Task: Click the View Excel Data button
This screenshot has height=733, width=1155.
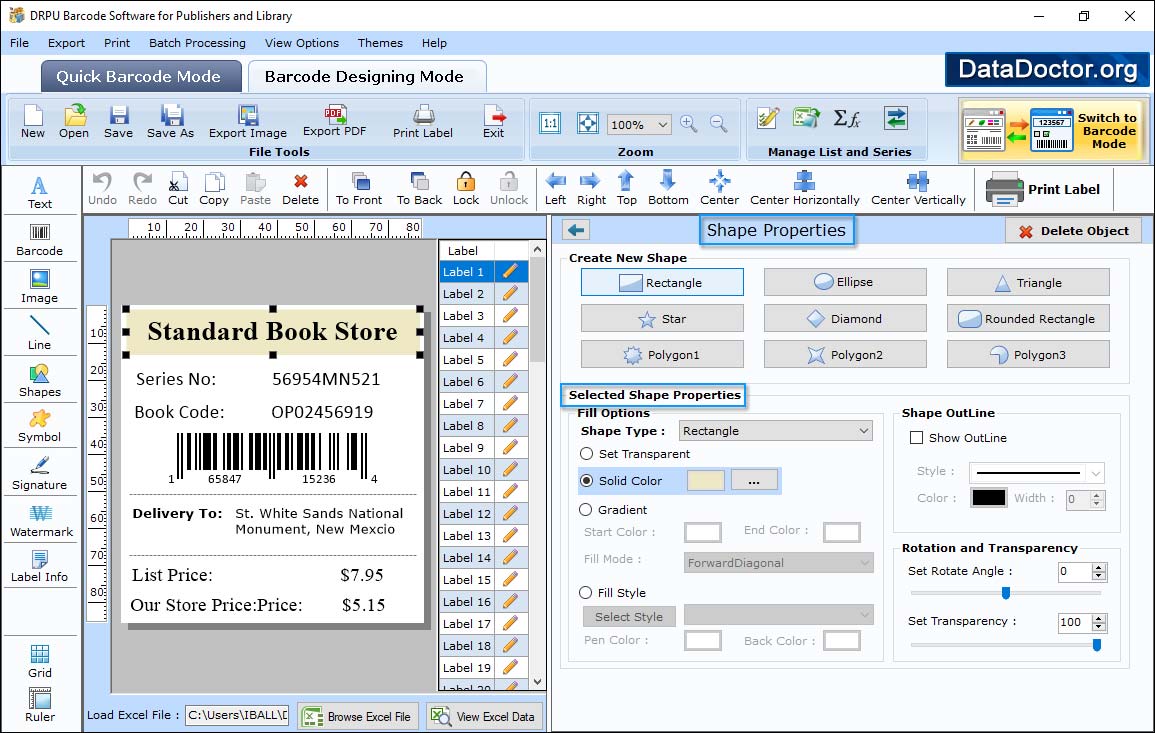Action: click(x=485, y=716)
